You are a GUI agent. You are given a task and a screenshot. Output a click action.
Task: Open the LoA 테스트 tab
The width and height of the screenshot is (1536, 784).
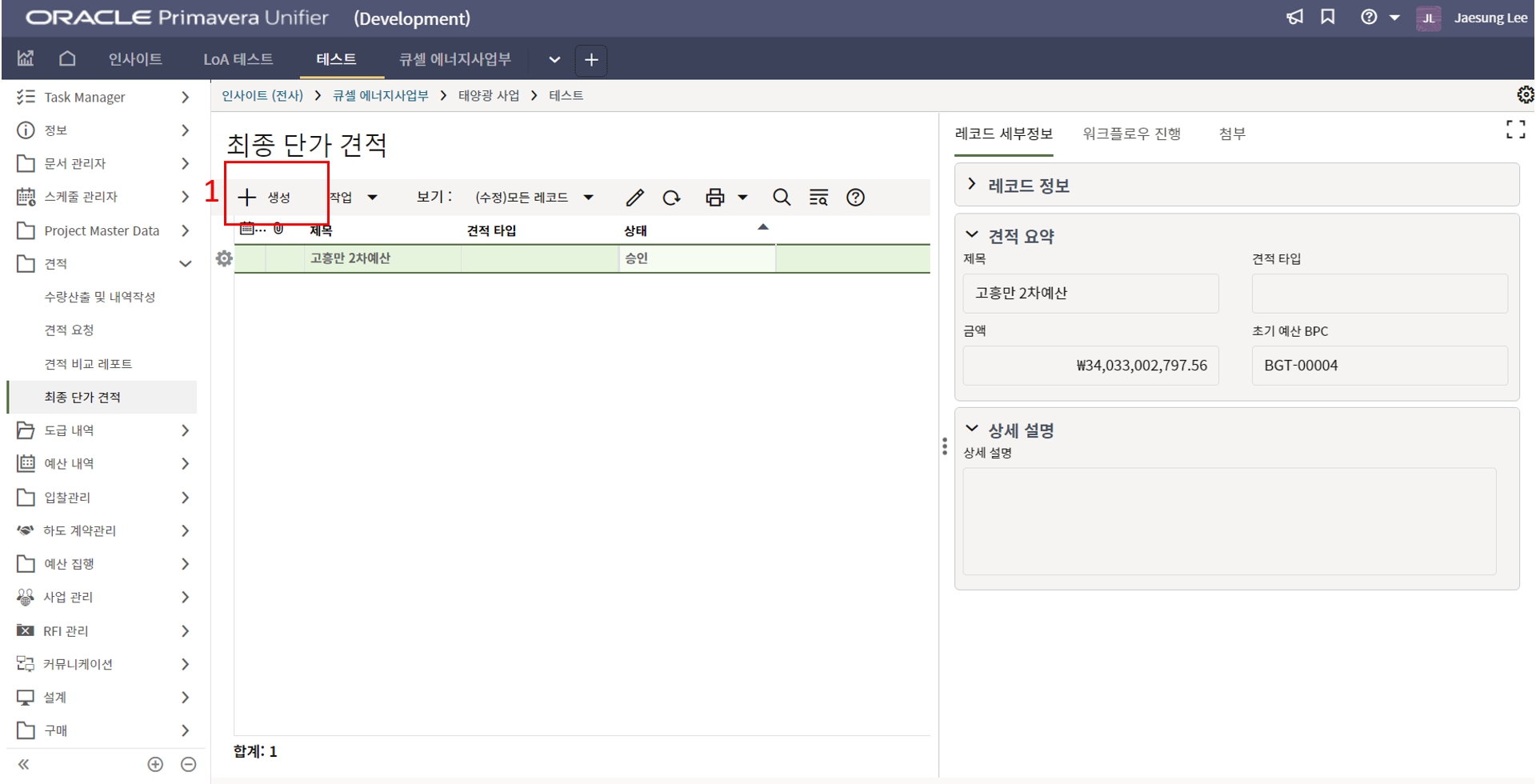[x=238, y=59]
